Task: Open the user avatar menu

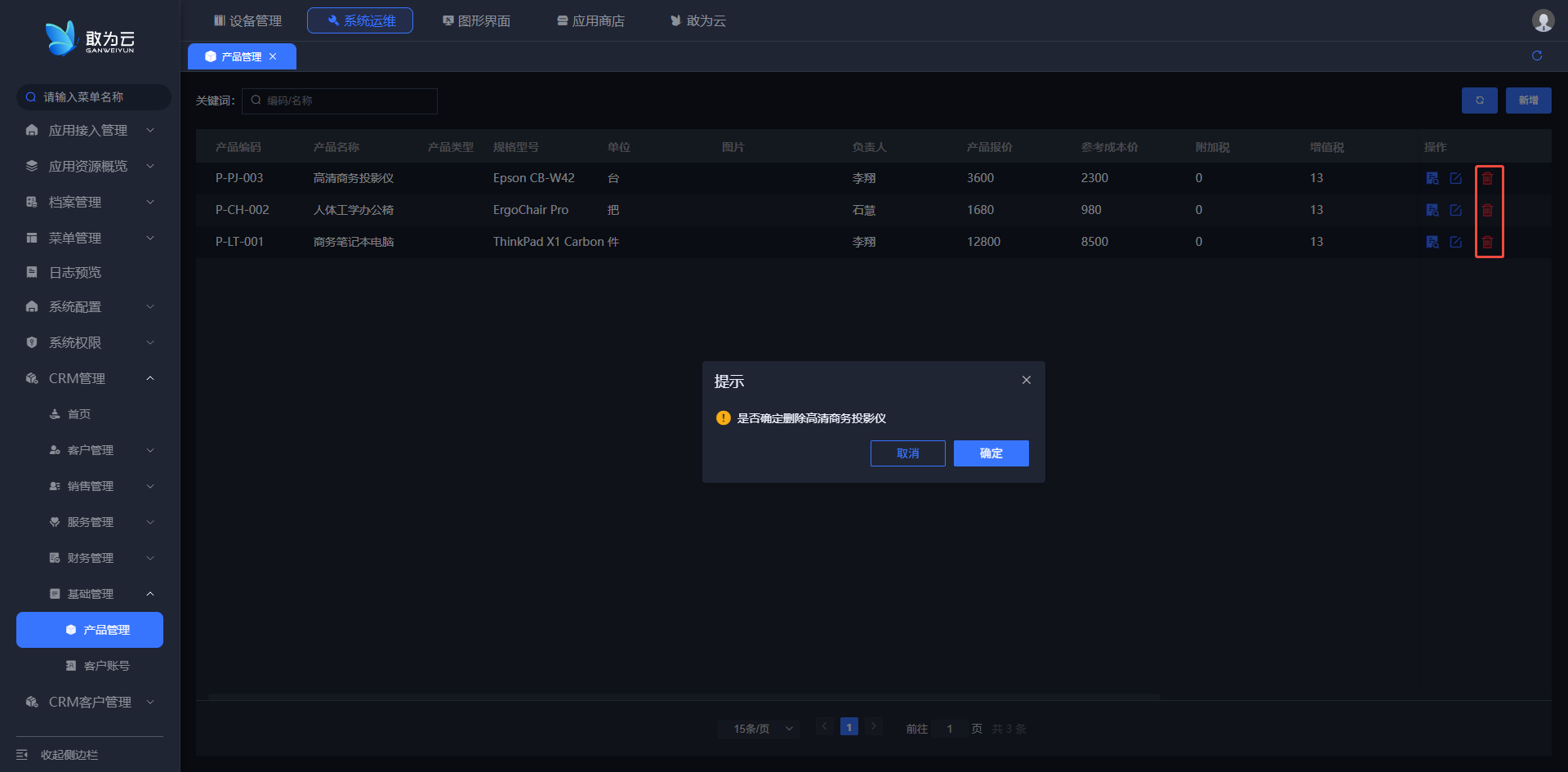Action: (1542, 20)
